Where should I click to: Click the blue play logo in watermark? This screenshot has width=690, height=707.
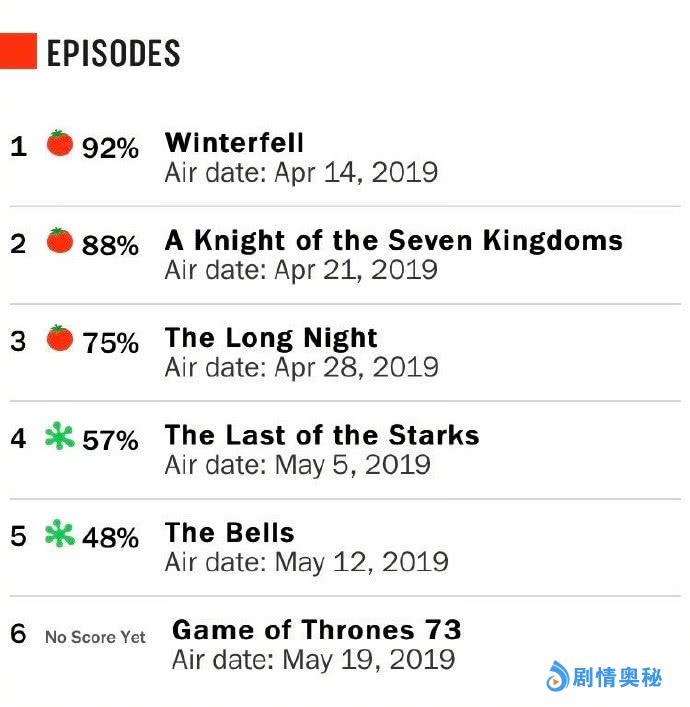pos(556,679)
